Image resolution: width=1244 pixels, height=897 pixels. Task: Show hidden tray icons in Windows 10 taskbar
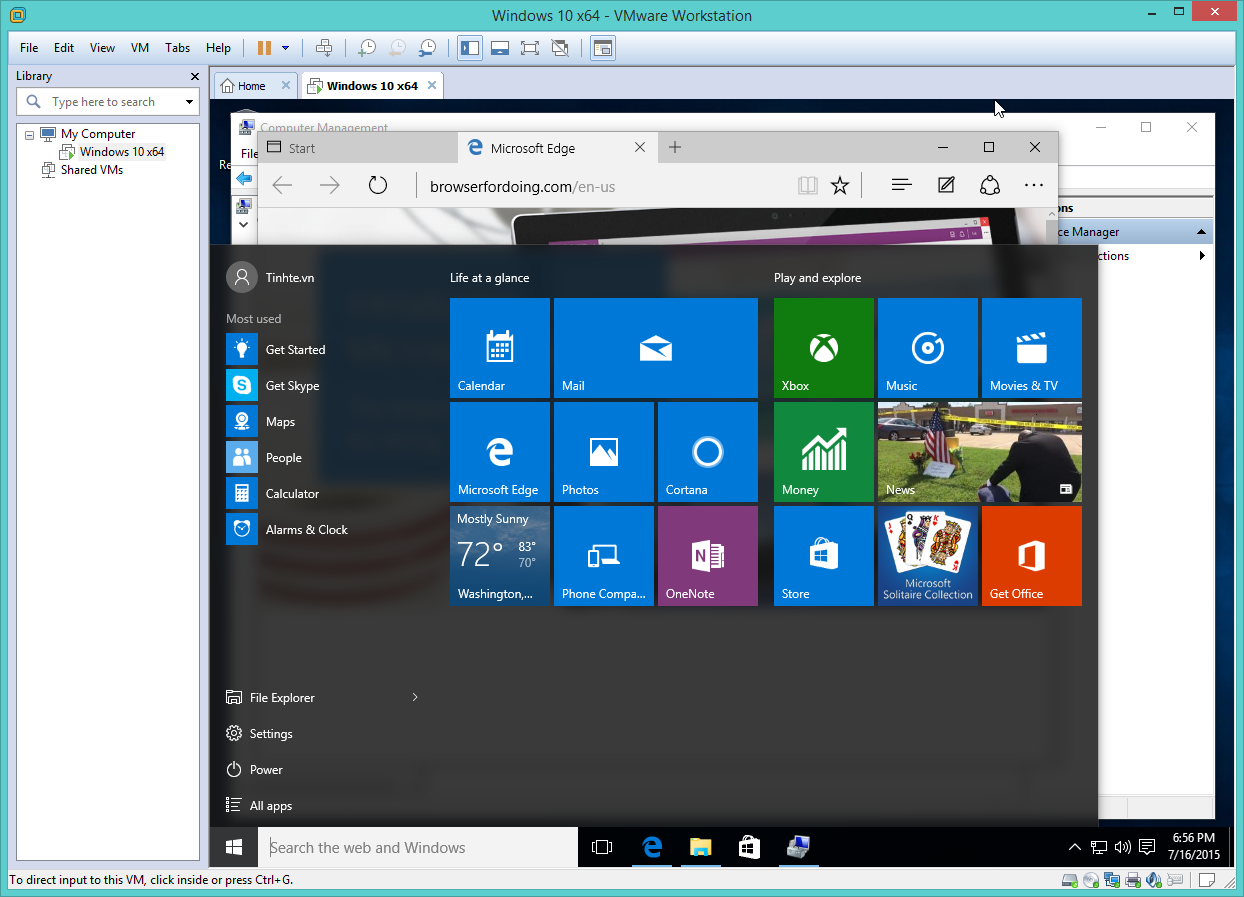pos(1074,848)
